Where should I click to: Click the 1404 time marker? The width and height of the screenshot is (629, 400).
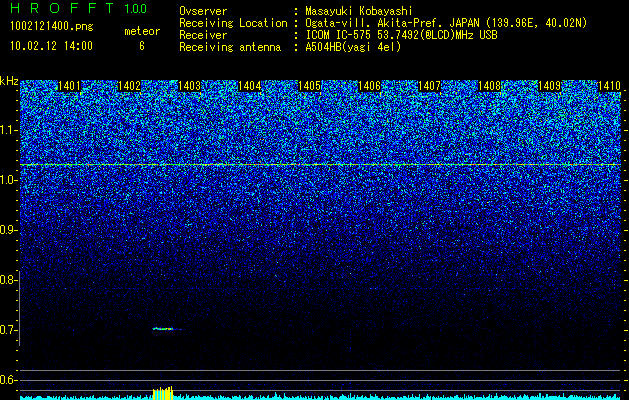pyautogui.click(x=250, y=86)
